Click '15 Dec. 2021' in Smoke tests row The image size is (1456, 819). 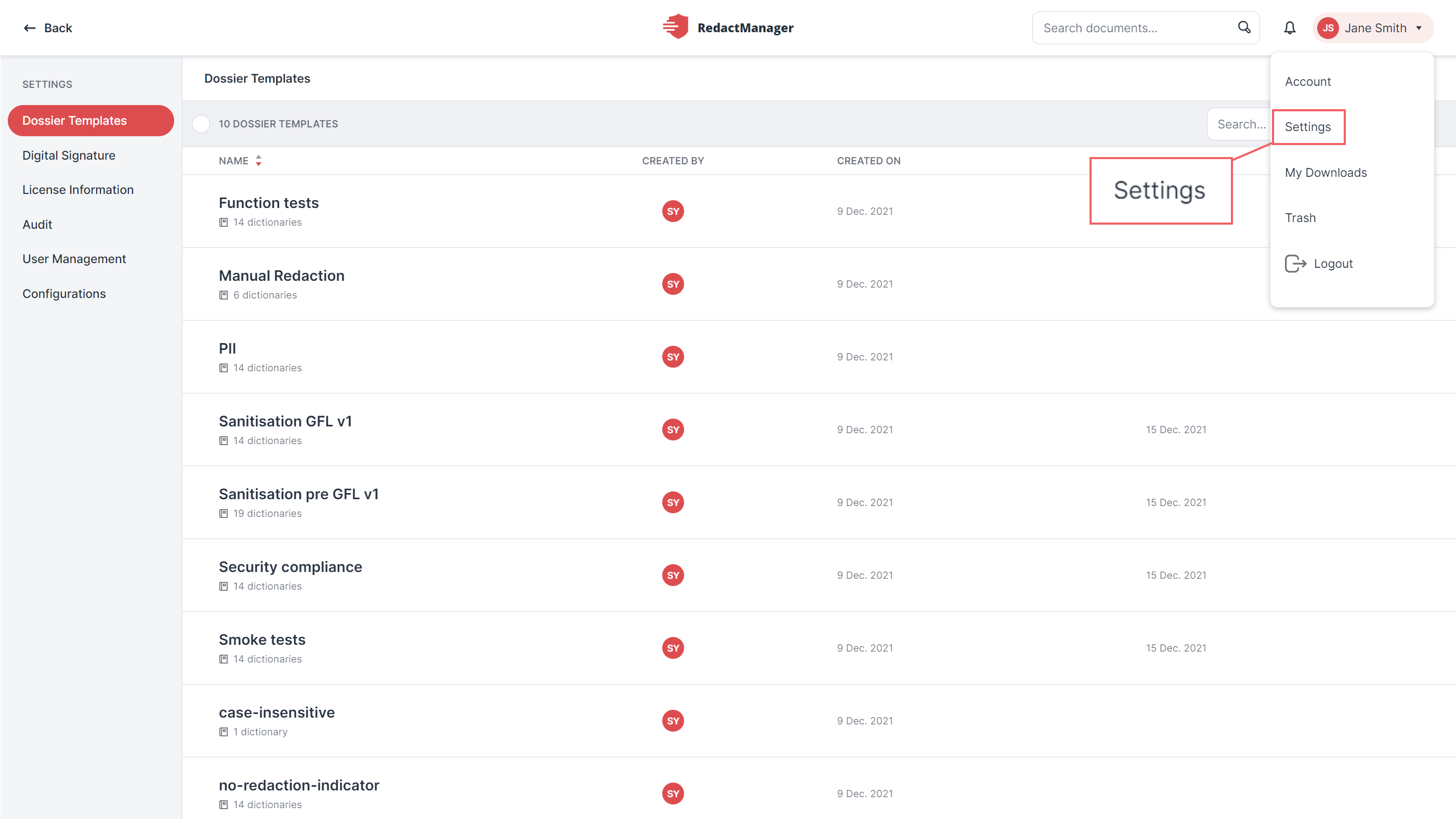(1176, 648)
